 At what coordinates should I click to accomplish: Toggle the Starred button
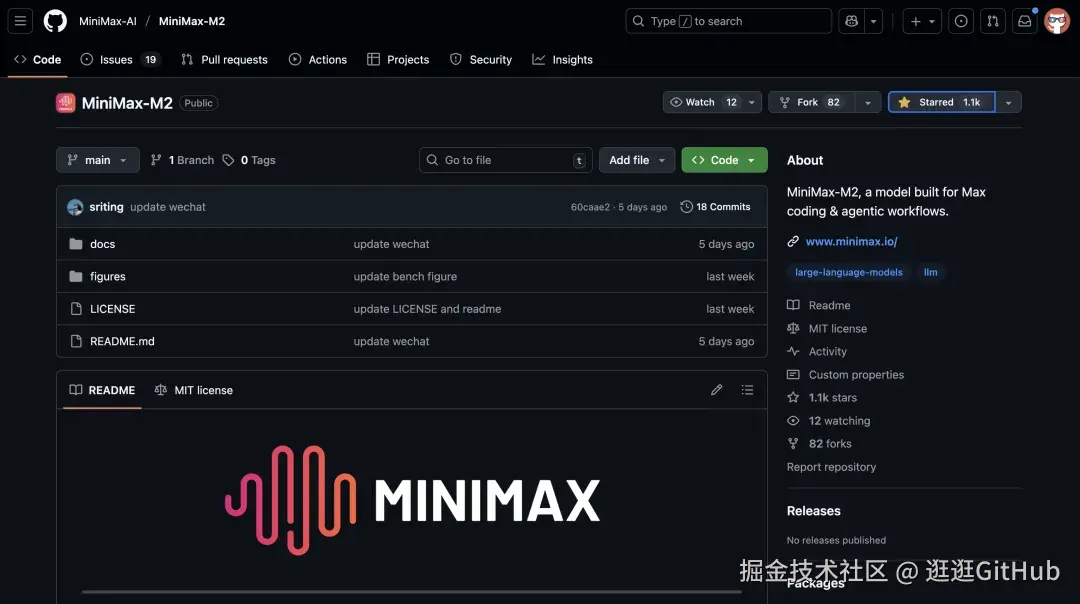[x=942, y=102]
